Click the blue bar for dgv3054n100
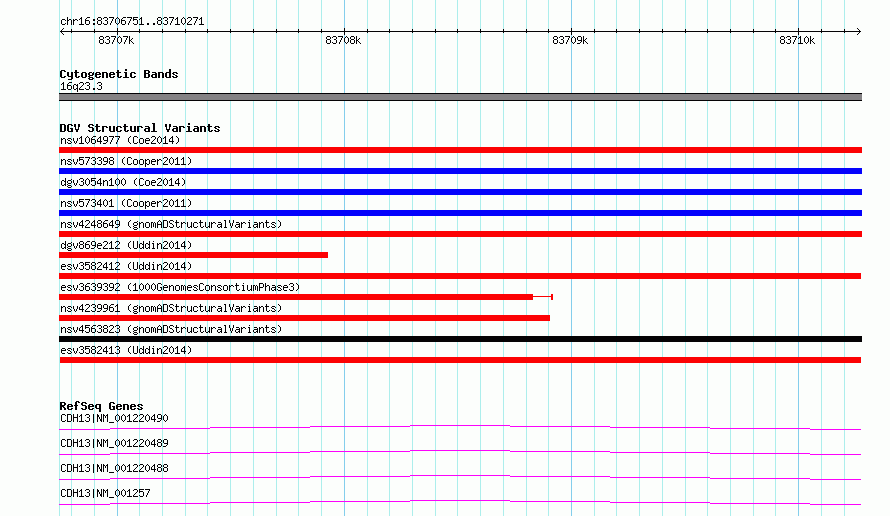 460,192
